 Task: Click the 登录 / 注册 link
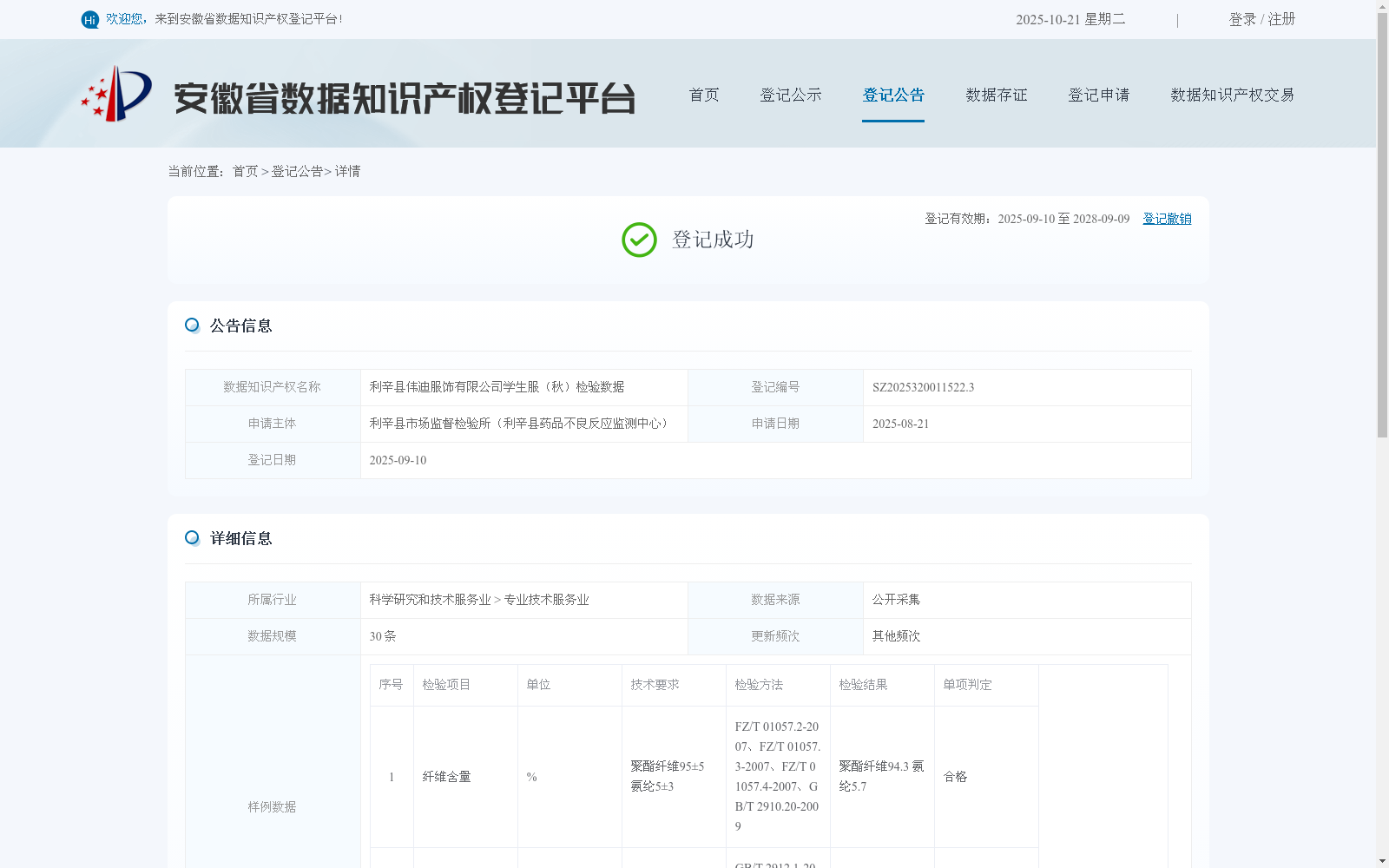pyautogui.click(x=1262, y=19)
